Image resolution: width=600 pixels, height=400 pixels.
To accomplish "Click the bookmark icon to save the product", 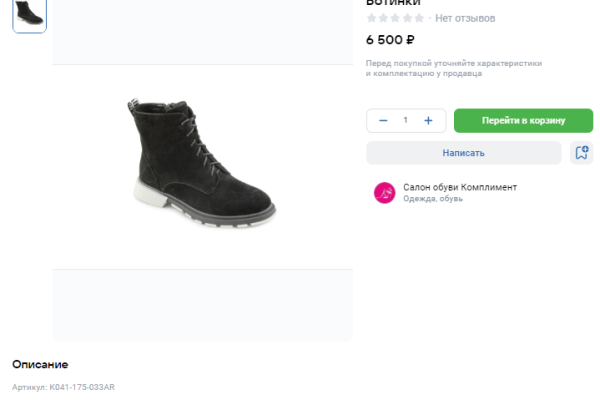I will click(x=582, y=153).
